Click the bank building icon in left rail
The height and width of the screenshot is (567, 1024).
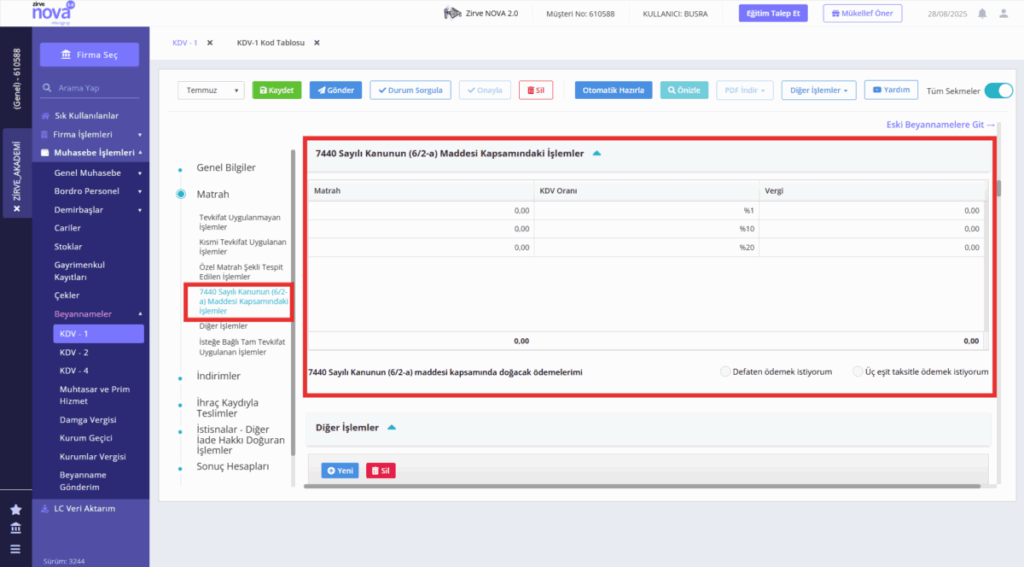point(16,528)
